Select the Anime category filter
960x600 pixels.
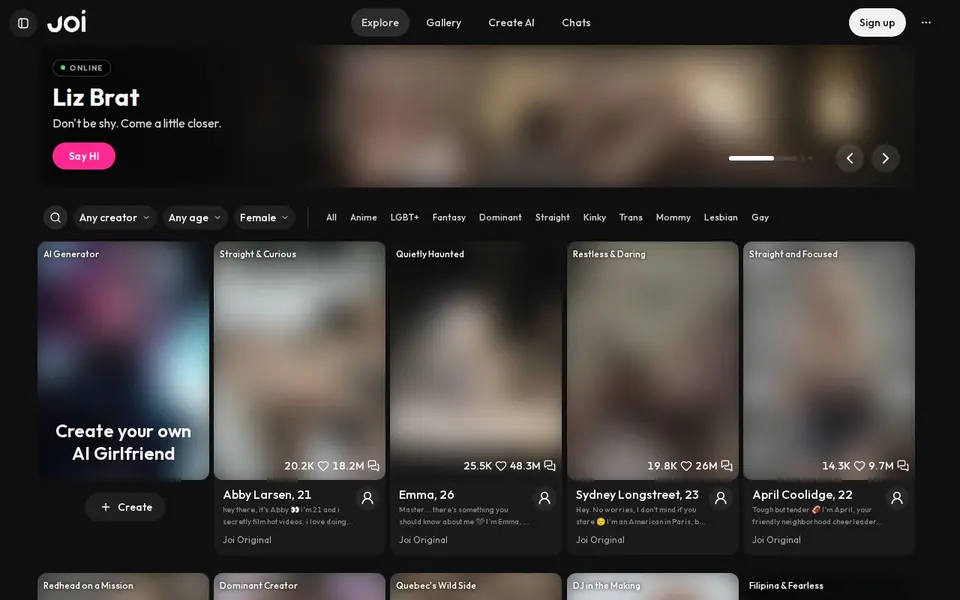[x=364, y=217]
